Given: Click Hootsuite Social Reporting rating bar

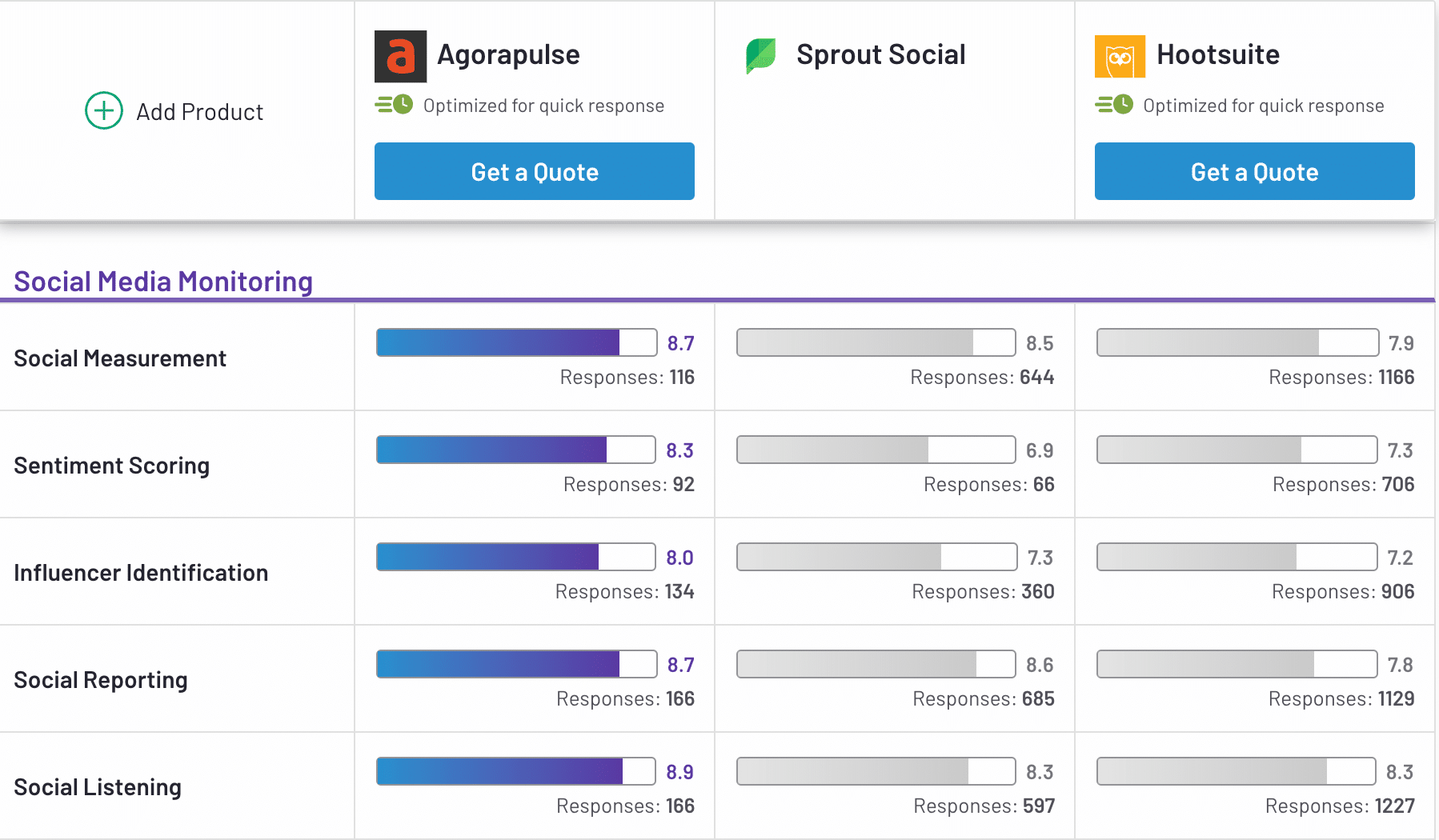Looking at the screenshot, I should coord(1237,664).
